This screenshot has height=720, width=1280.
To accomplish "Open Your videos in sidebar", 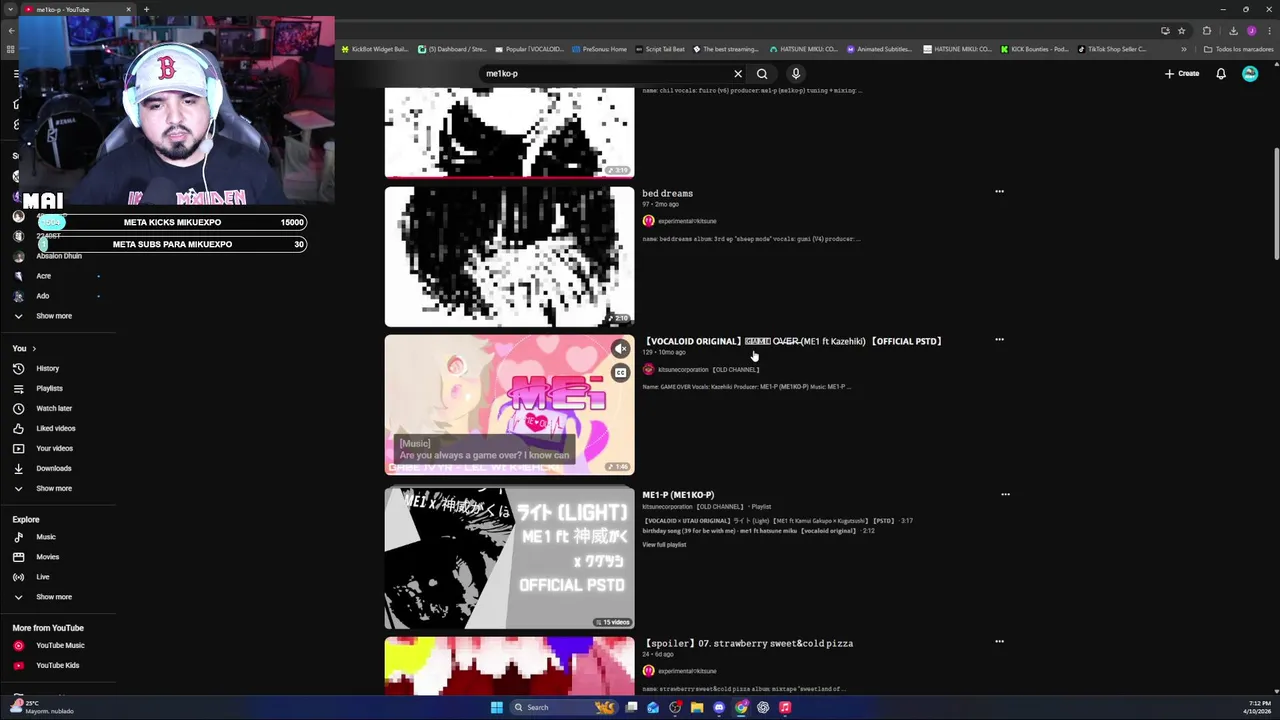I will (x=54, y=449).
